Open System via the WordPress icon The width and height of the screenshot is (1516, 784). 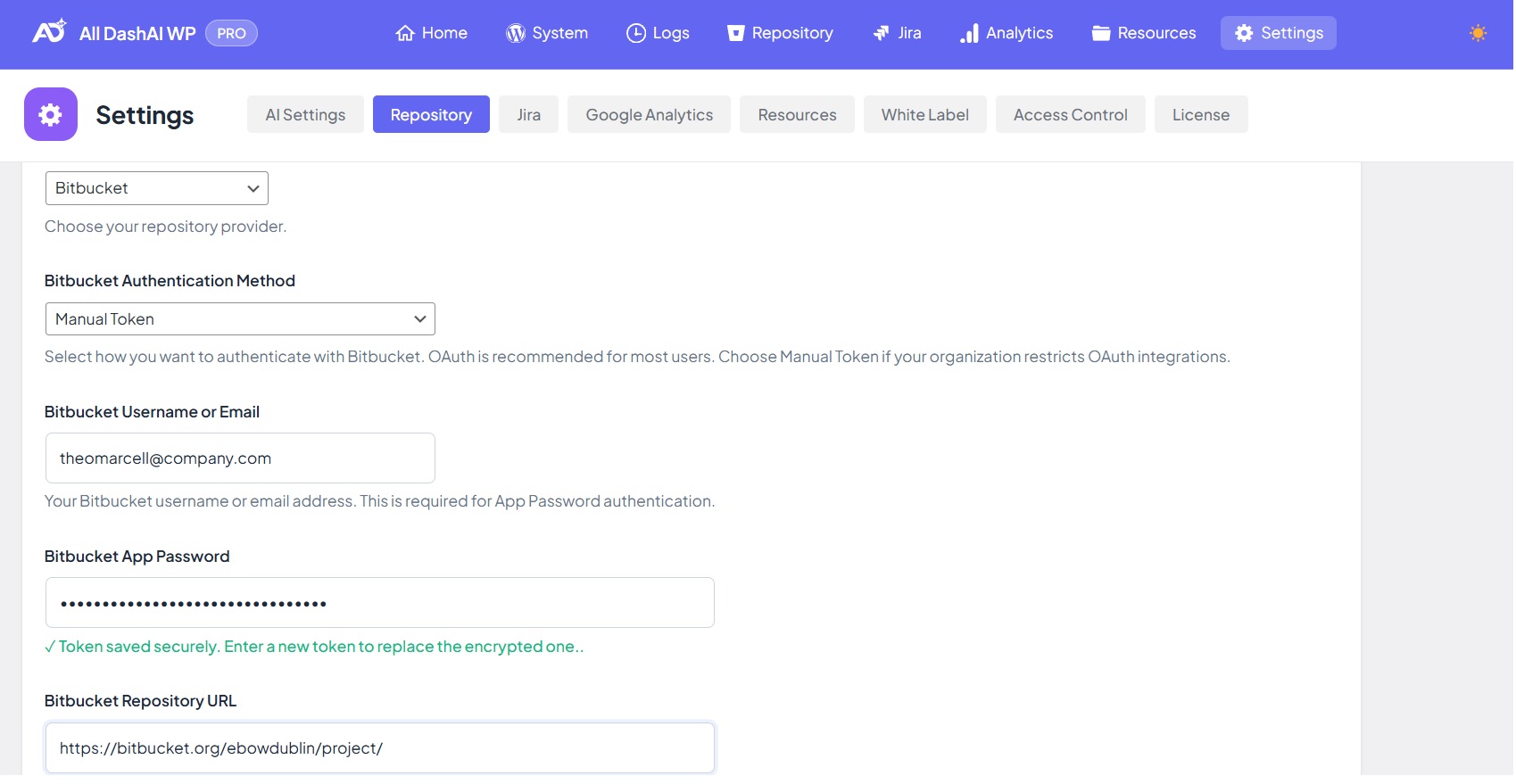[x=515, y=34]
